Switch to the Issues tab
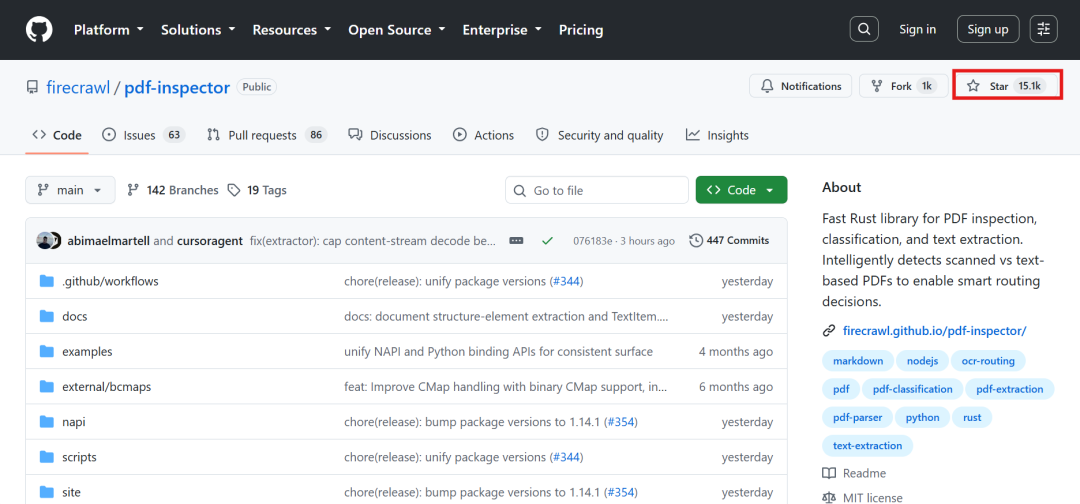1080x504 pixels. 143,136
